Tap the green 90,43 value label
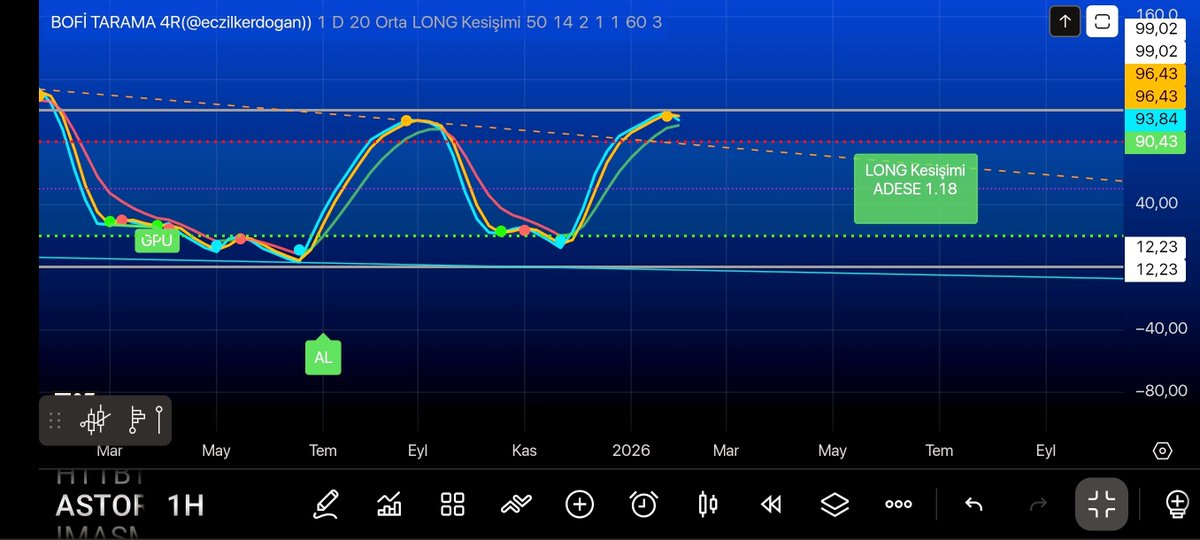 coord(1155,141)
